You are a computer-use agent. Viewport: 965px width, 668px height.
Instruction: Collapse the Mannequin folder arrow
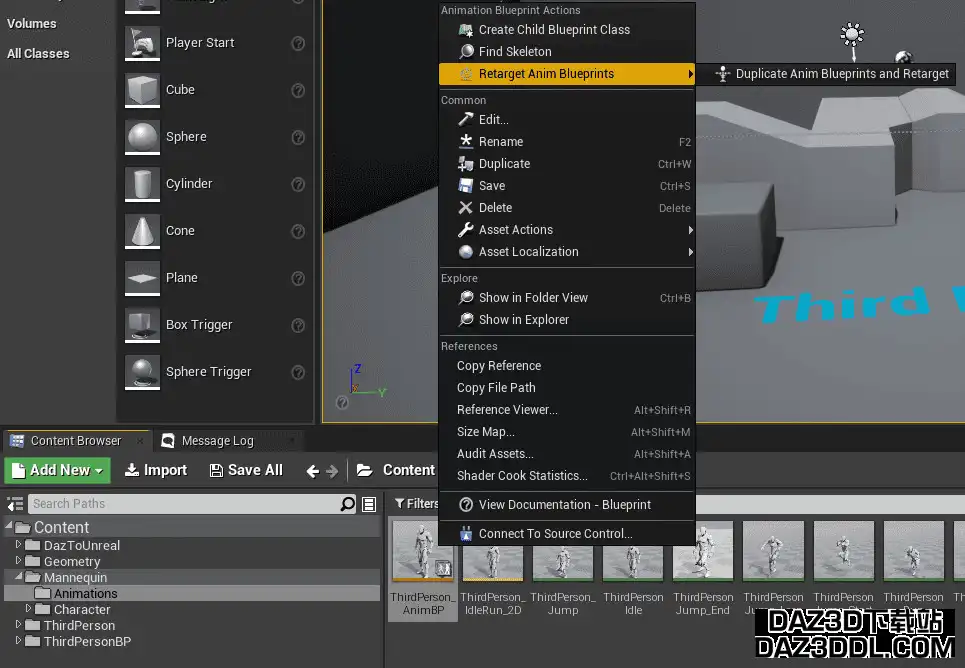(18, 576)
